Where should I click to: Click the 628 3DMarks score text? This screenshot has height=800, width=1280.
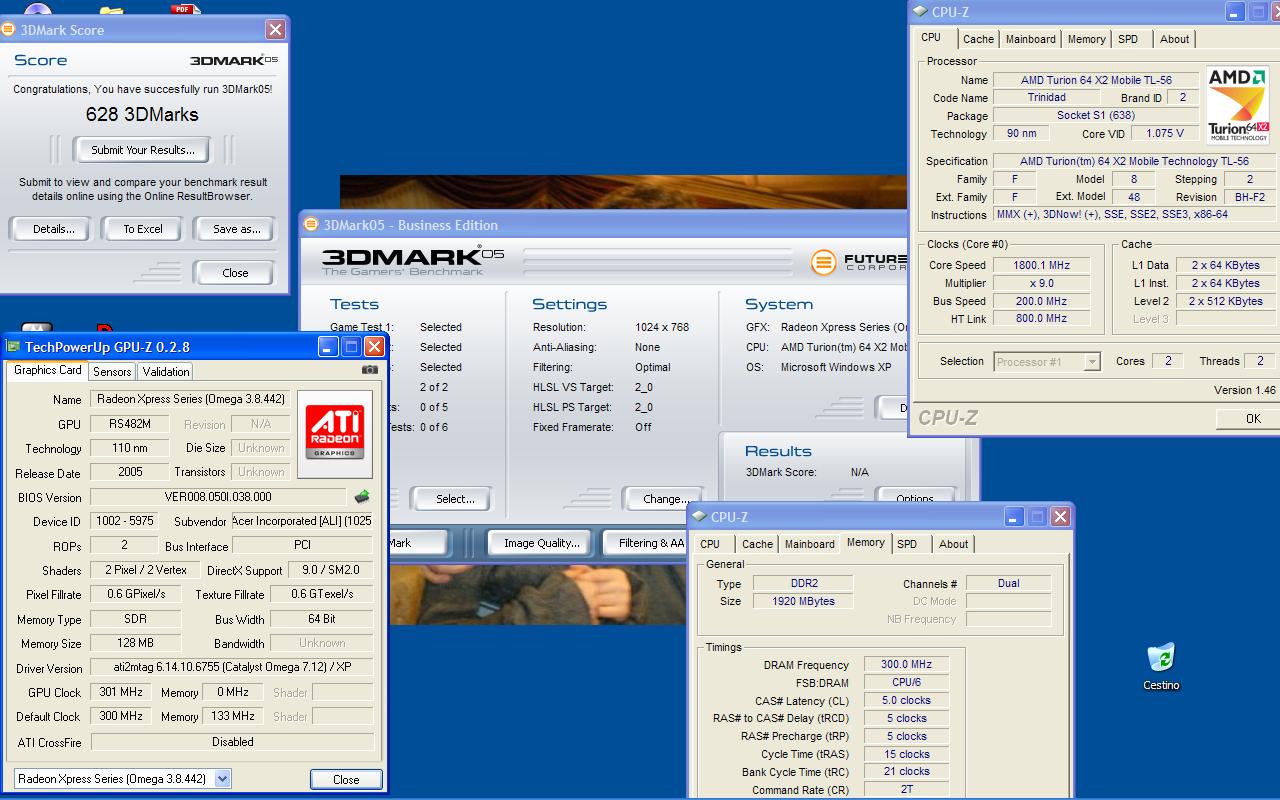[142, 114]
